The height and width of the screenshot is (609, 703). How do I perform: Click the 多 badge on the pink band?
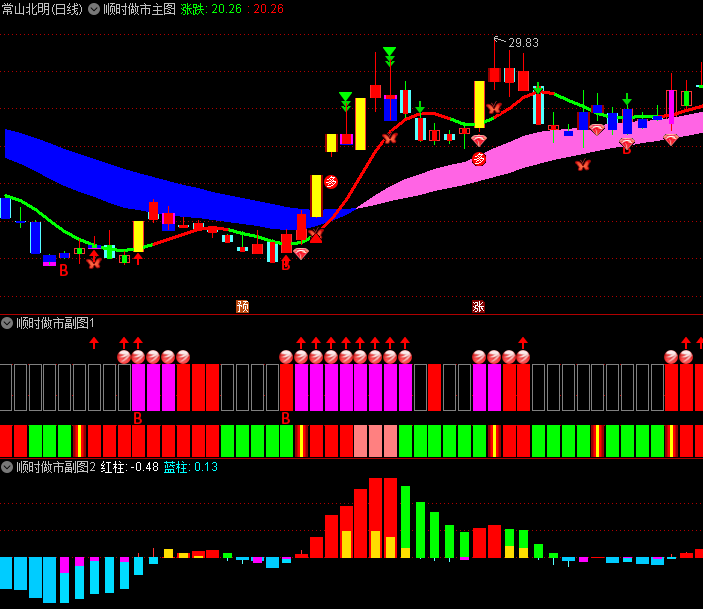479,159
